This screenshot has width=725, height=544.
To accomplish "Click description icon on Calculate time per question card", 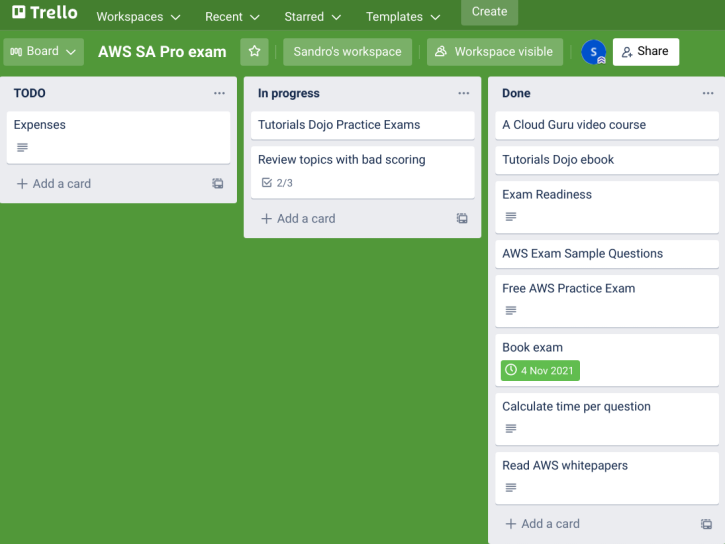I will 510,428.
